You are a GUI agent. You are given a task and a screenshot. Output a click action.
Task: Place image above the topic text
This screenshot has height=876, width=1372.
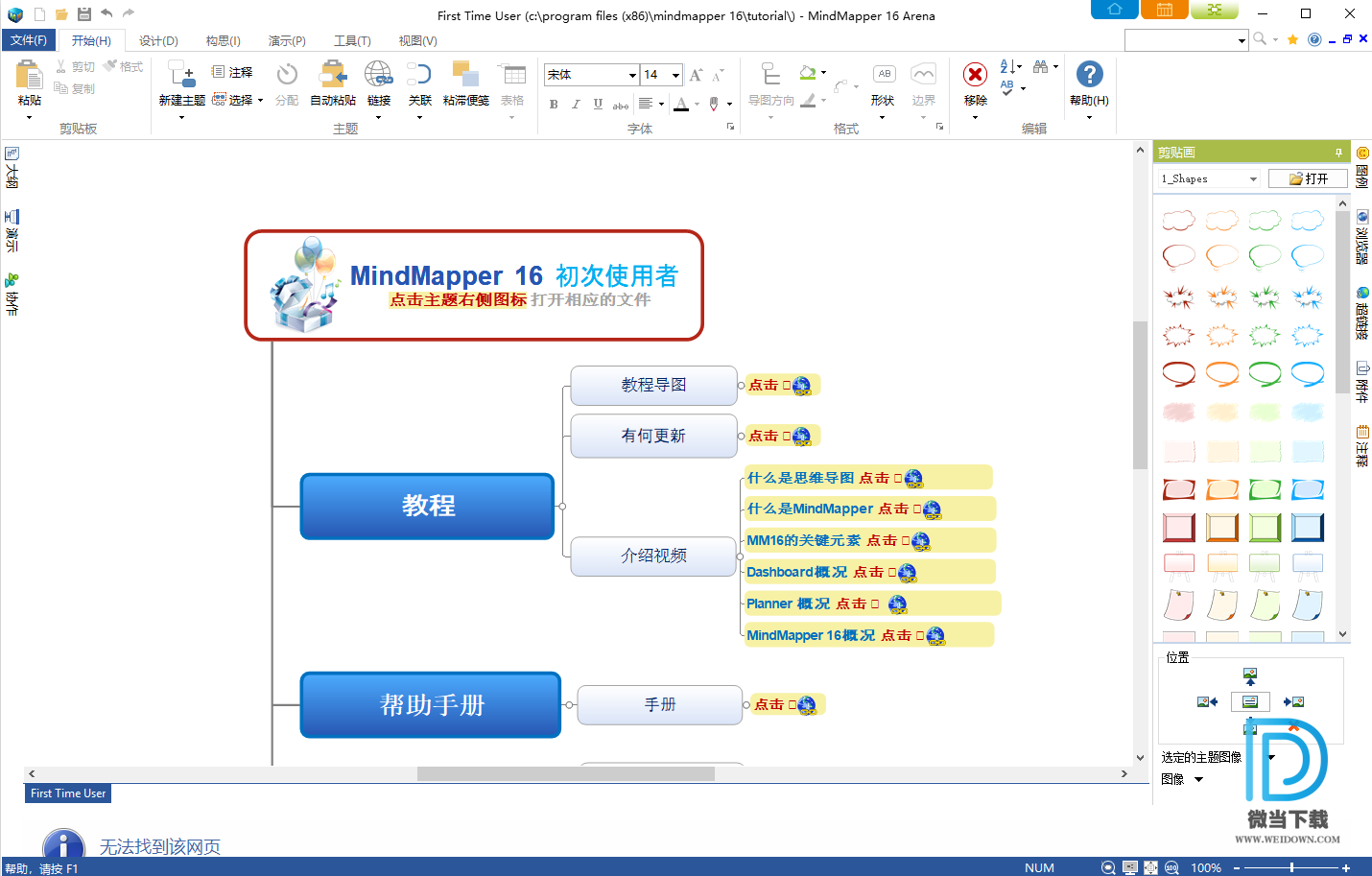(1249, 675)
